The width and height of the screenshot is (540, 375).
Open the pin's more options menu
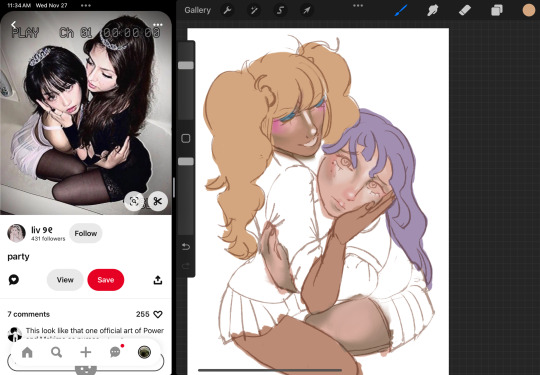158,25
